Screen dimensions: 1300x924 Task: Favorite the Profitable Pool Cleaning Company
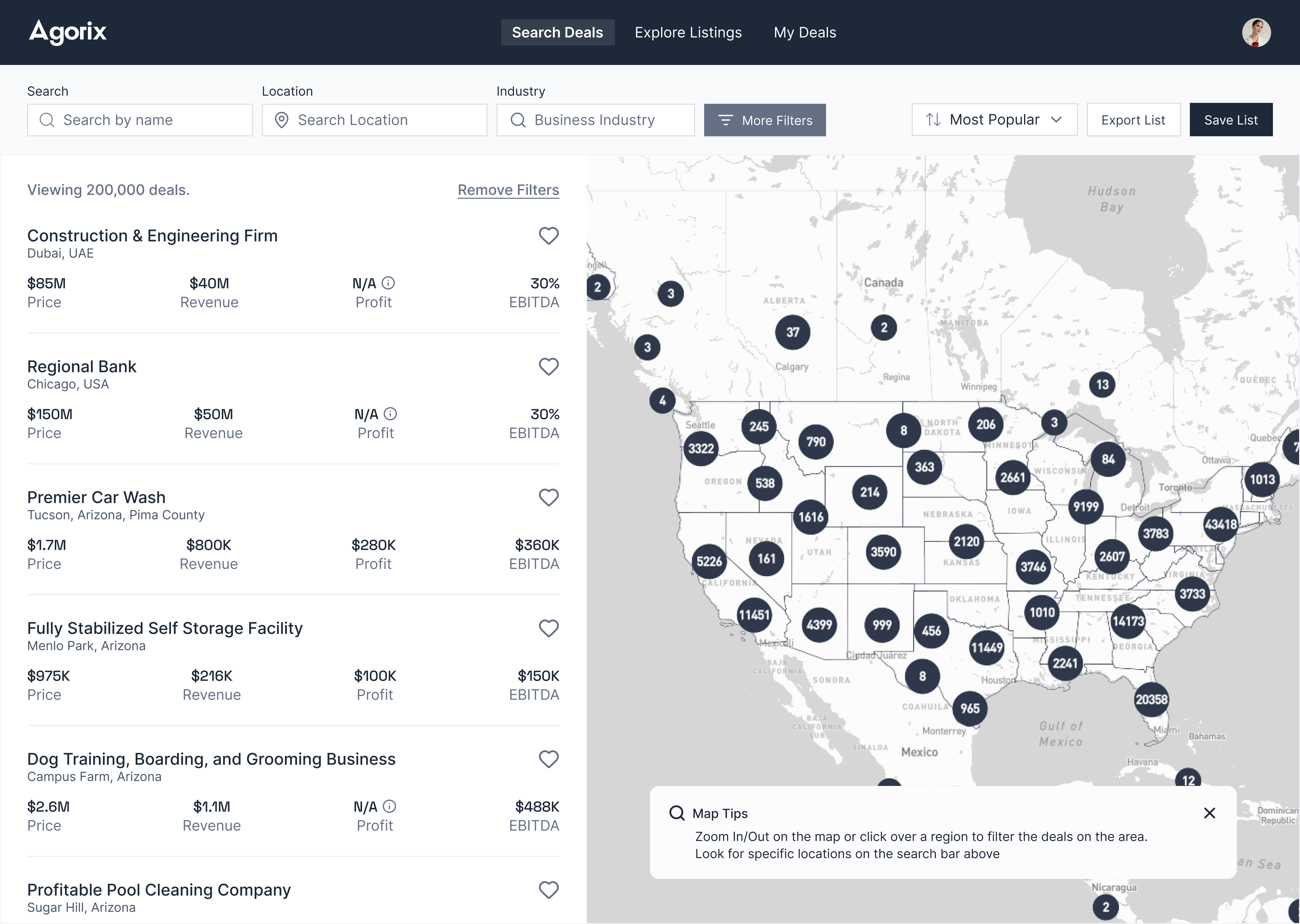click(549, 890)
